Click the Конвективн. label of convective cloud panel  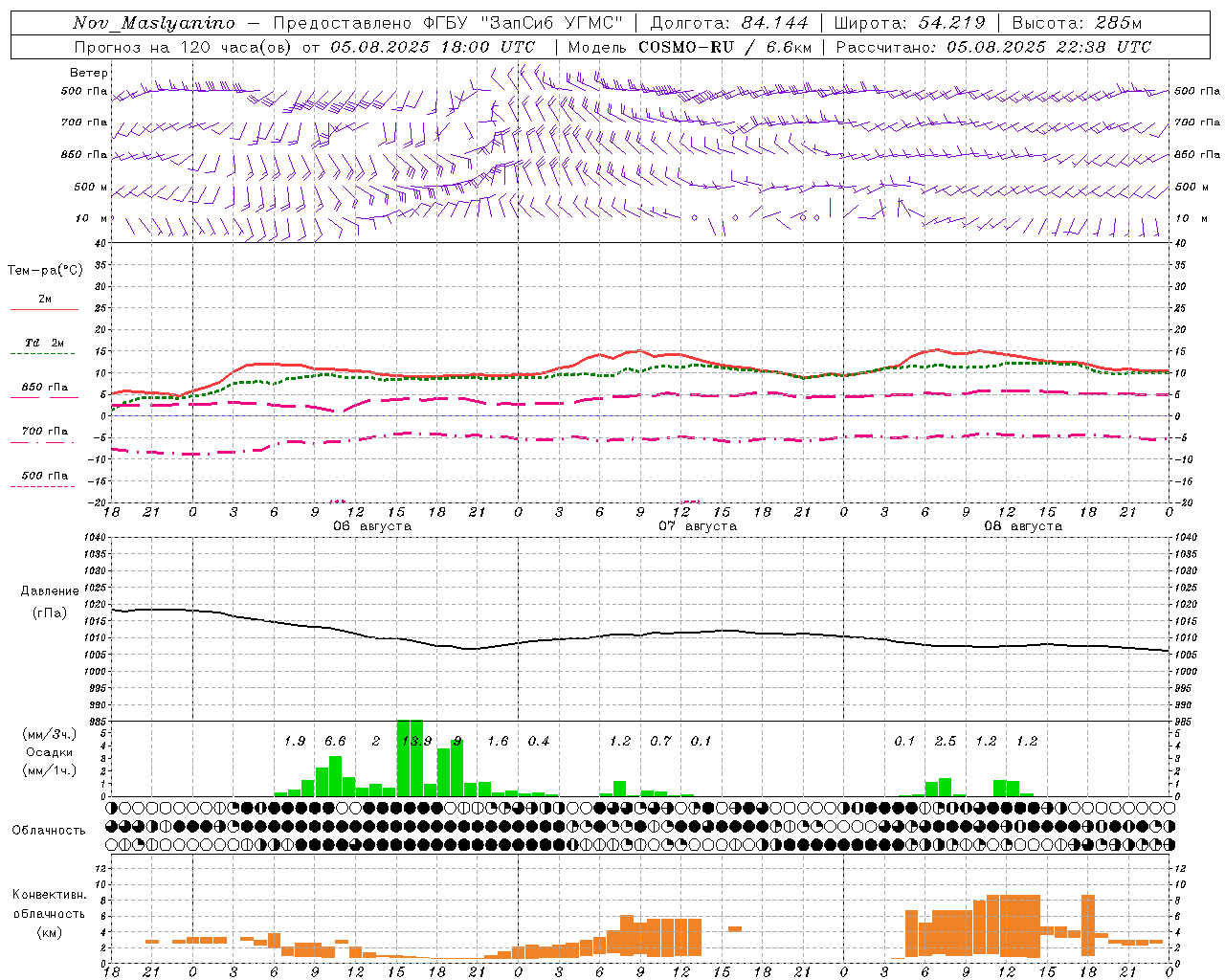(x=50, y=895)
